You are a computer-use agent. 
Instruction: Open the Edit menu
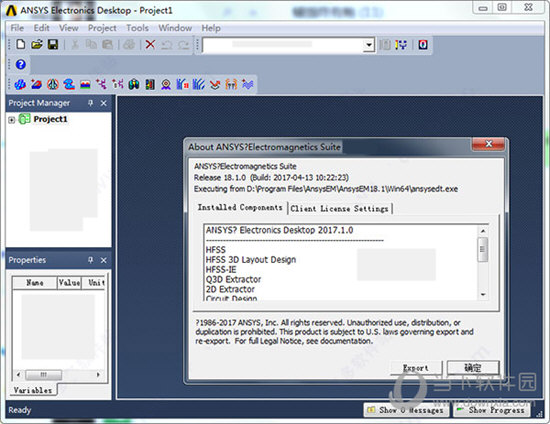[x=41, y=28]
